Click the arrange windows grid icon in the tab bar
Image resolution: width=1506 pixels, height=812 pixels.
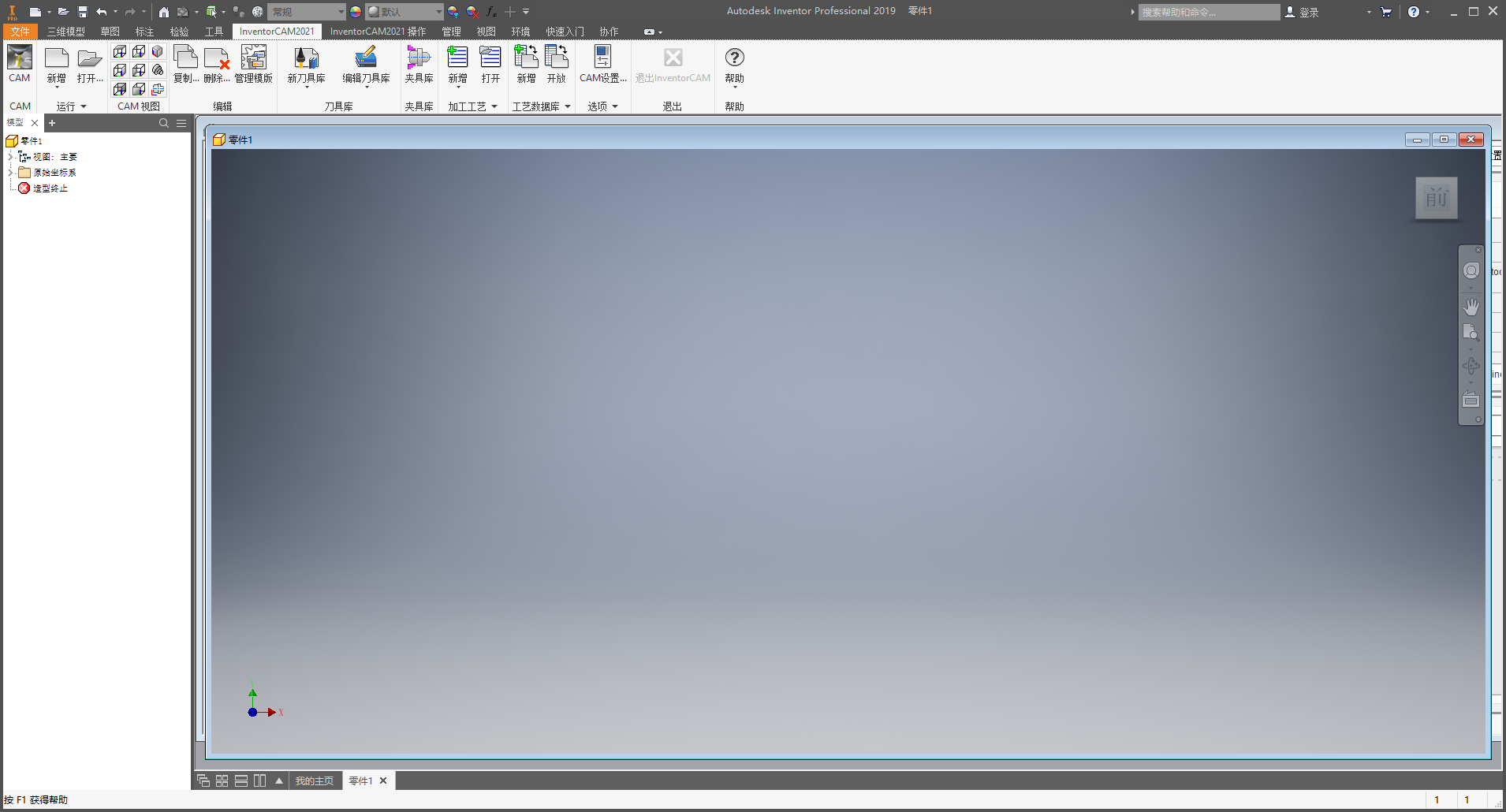pos(222,780)
